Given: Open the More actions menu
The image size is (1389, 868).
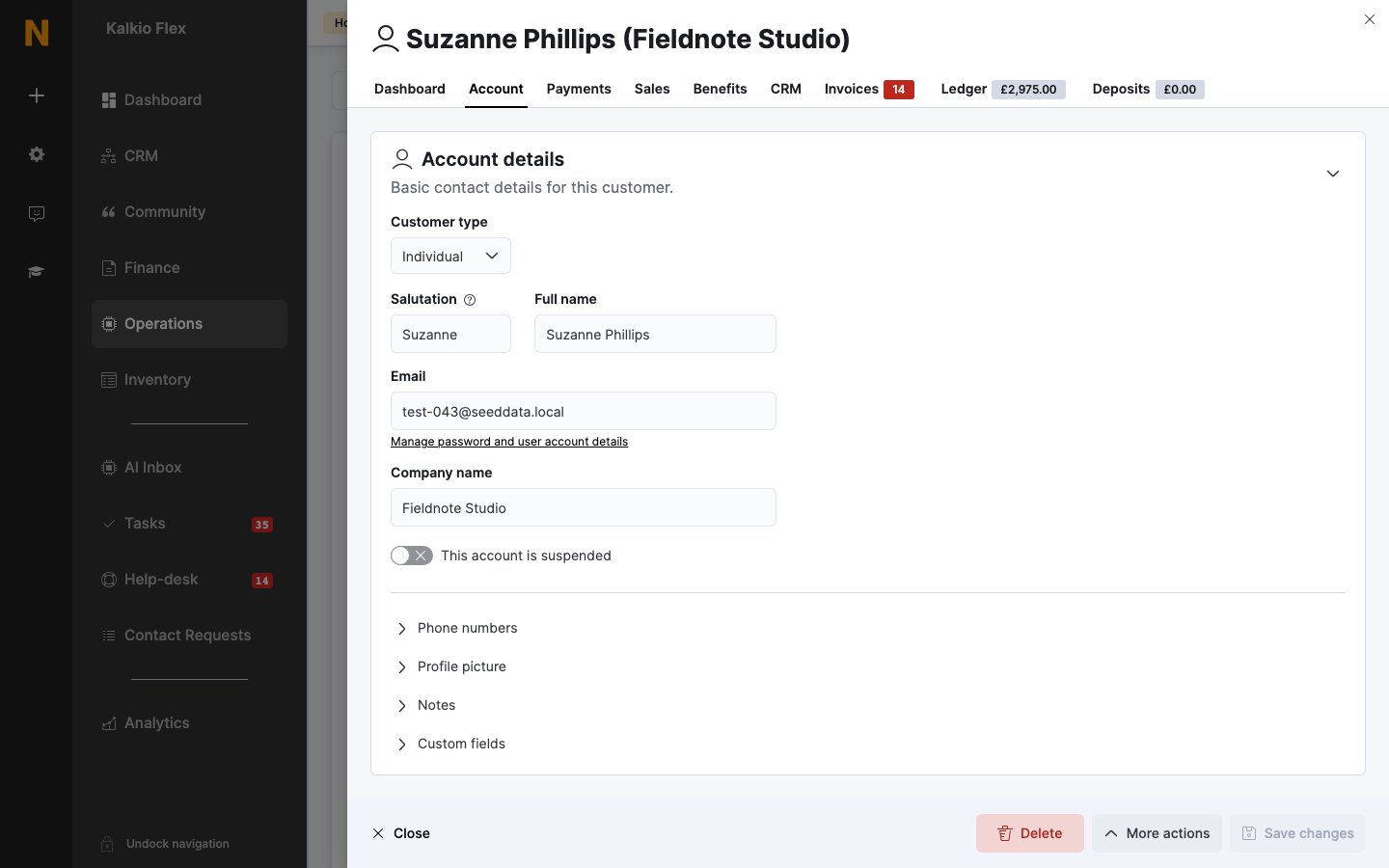Looking at the screenshot, I should (1157, 833).
